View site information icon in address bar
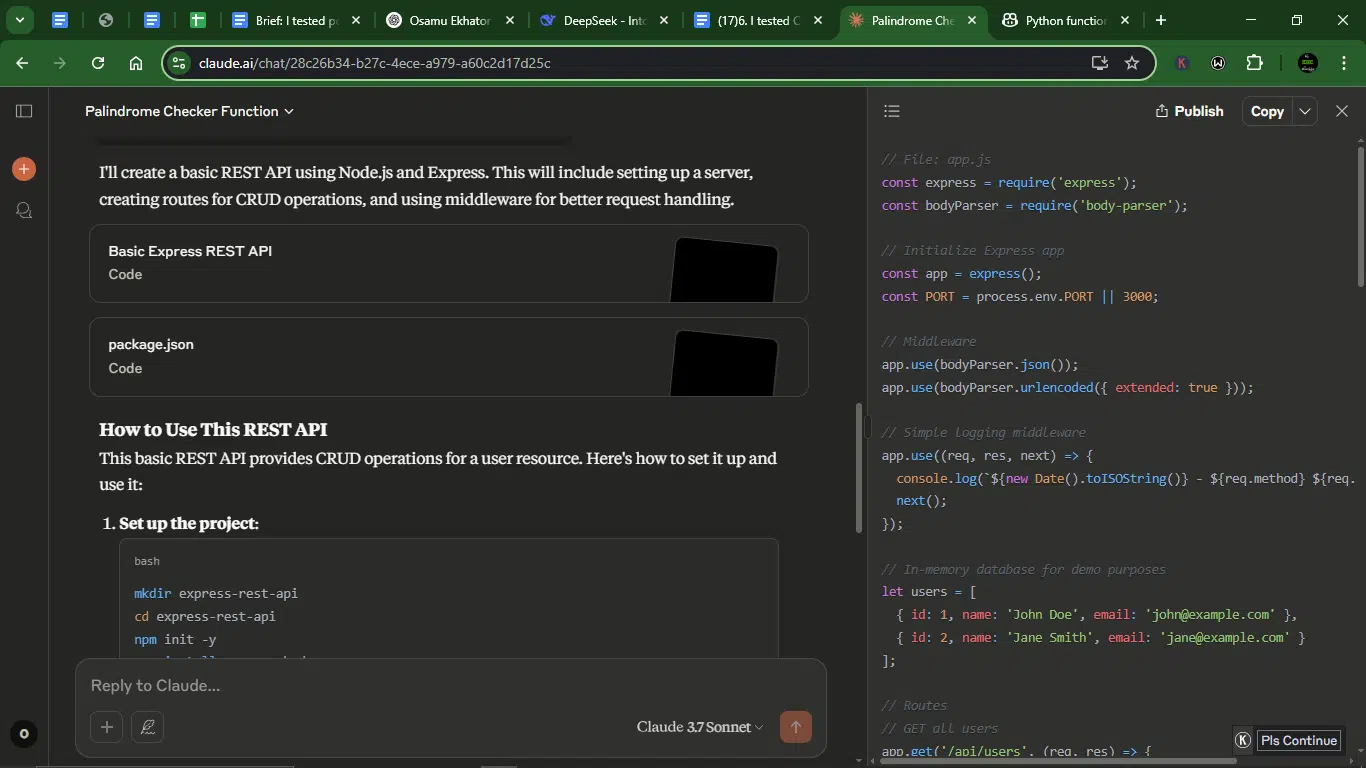The height and width of the screenshot is (768, 1366). coord(179,63)
